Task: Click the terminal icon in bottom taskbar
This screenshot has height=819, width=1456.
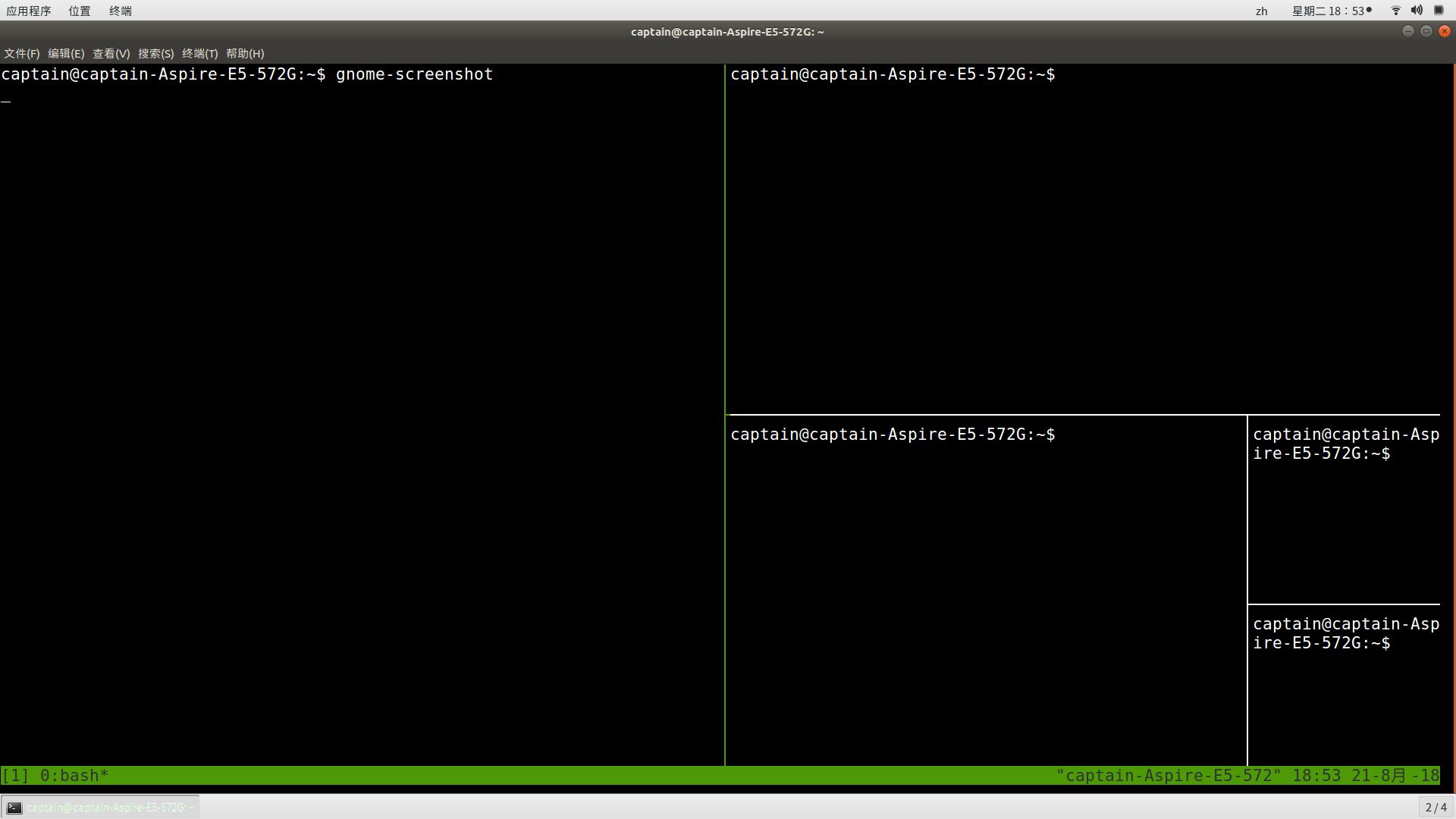Action: point(14,808)
